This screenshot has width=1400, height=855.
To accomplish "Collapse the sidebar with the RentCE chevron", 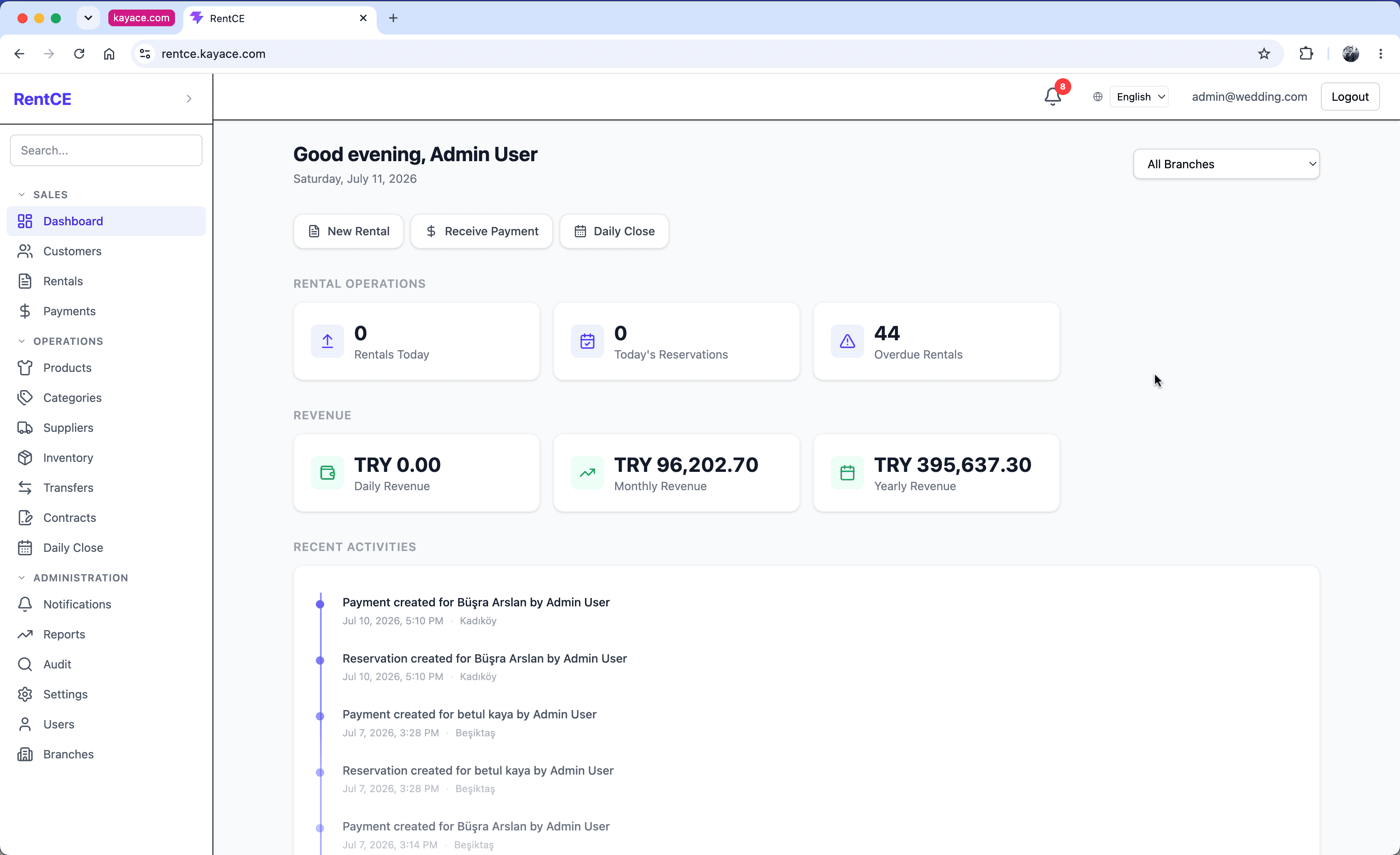I will [189, 99].
